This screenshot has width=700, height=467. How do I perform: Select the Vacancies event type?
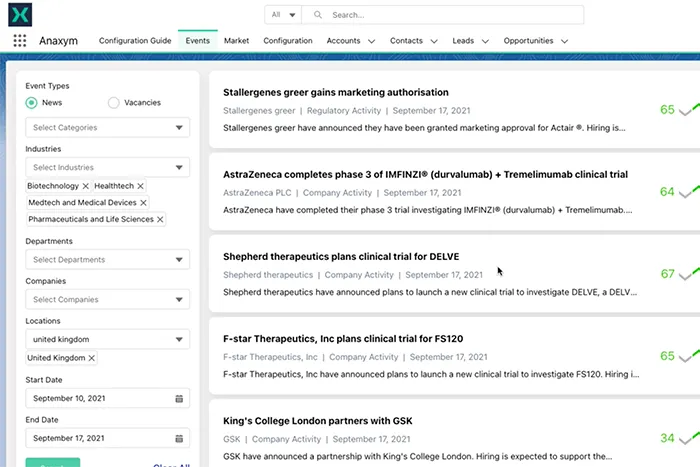click(113, 103)
